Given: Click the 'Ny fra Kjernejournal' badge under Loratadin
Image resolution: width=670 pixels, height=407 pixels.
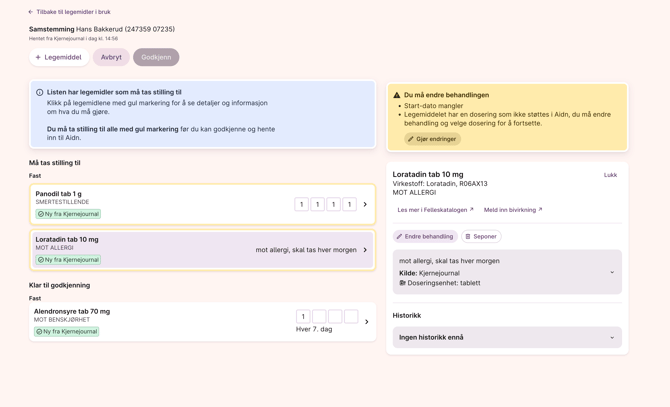Looking at the screenshot, I should pyautogui.click(x=68, y=260).
